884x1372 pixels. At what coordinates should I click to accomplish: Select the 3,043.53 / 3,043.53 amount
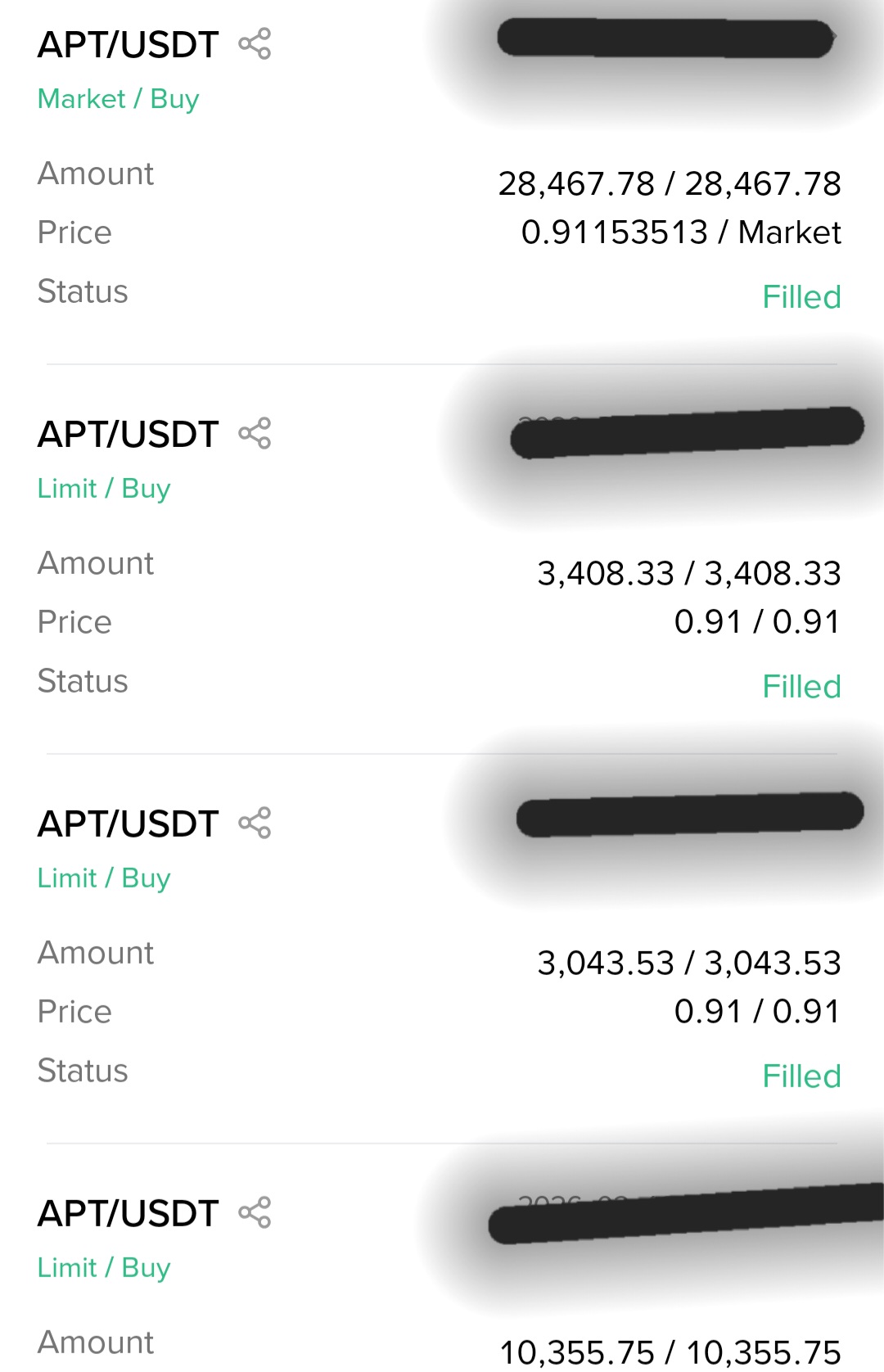[x=688, y=964]
